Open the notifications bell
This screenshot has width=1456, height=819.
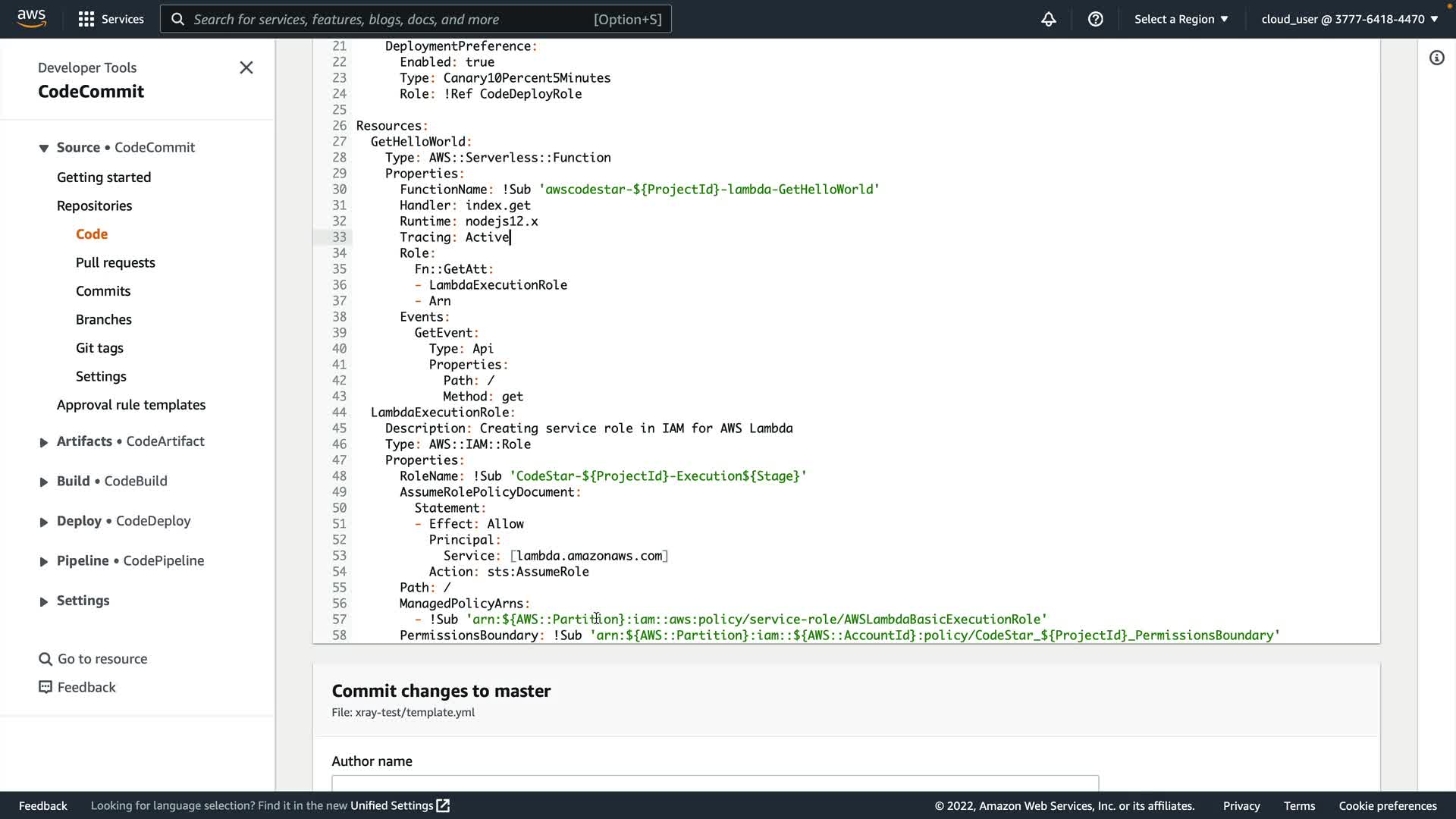(1048, 19)
